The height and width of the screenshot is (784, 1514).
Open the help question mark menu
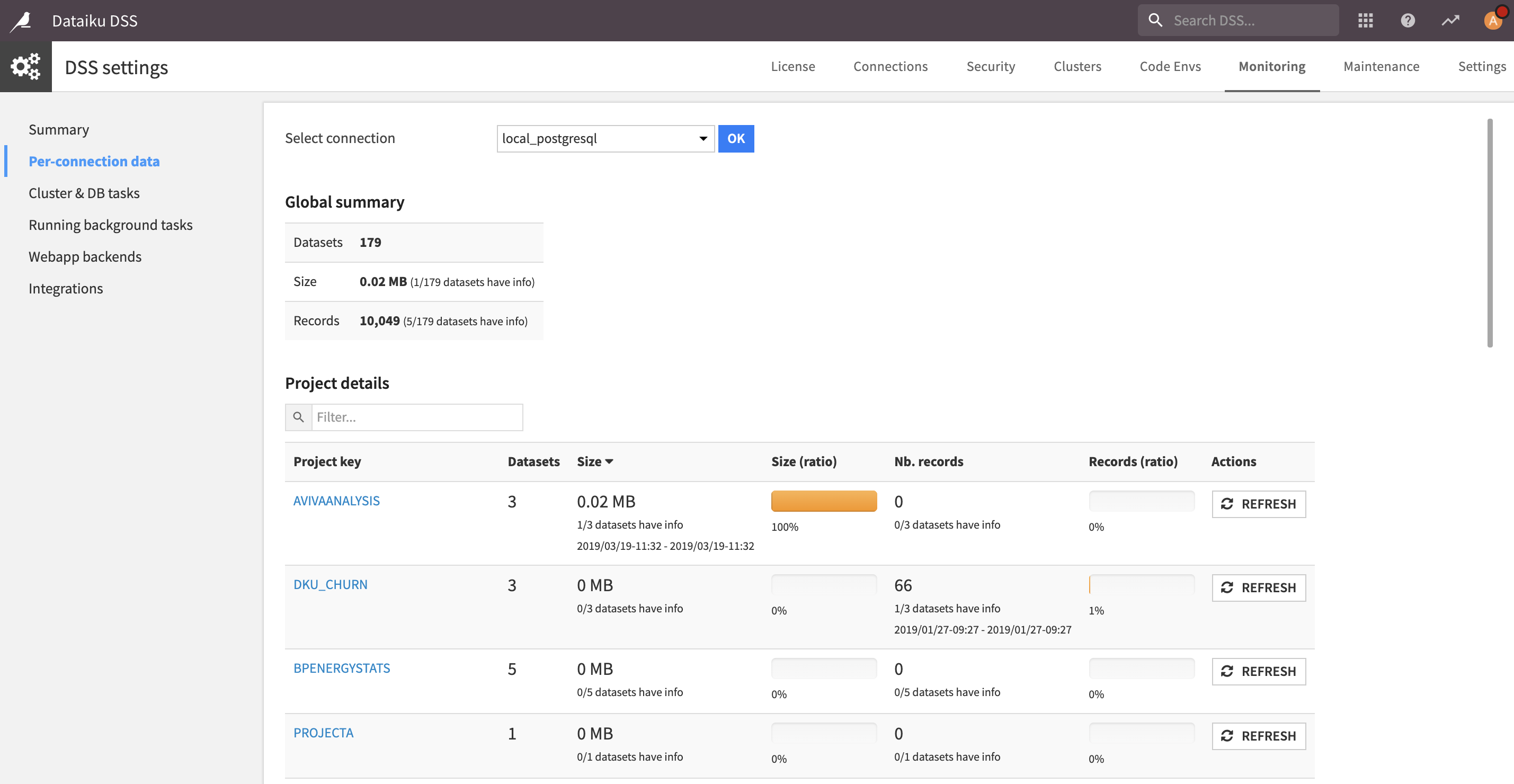tap(1408, 21)
